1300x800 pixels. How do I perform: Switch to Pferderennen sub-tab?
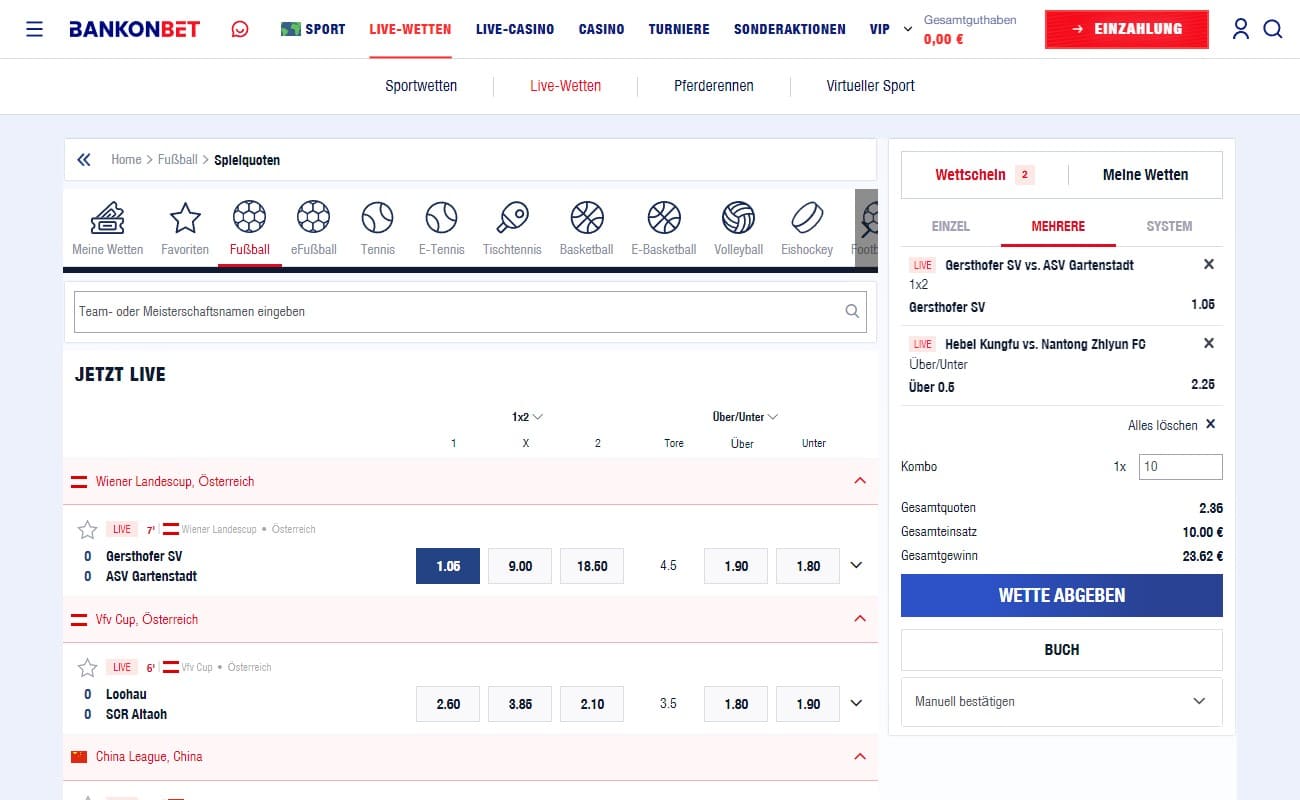[x=714, y=86]
